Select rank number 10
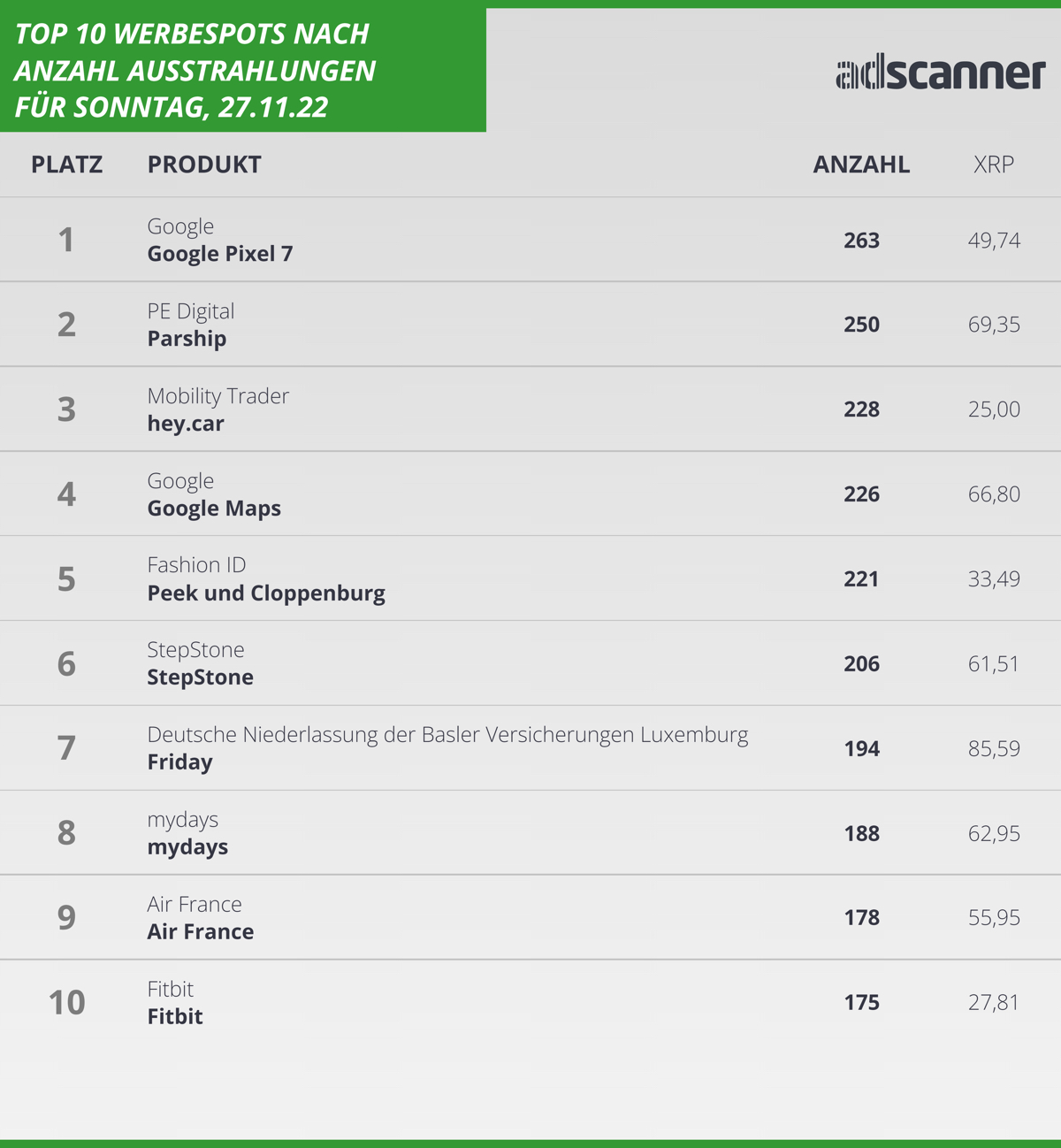1061x1148 pixels. click(x=66, y=1002)
